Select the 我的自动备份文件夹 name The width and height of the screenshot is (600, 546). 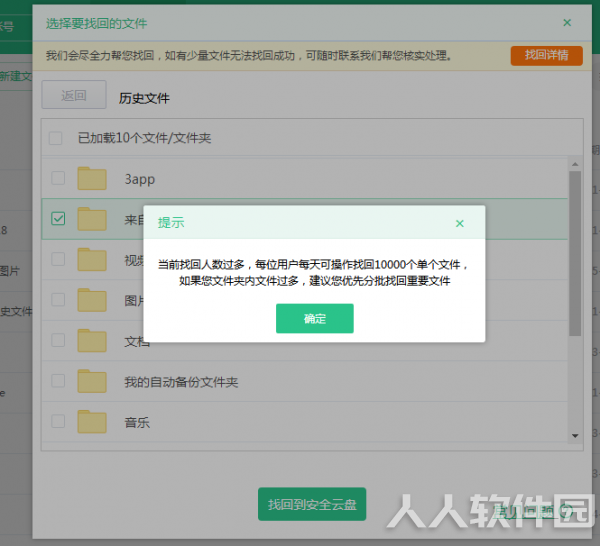point(181,382)
